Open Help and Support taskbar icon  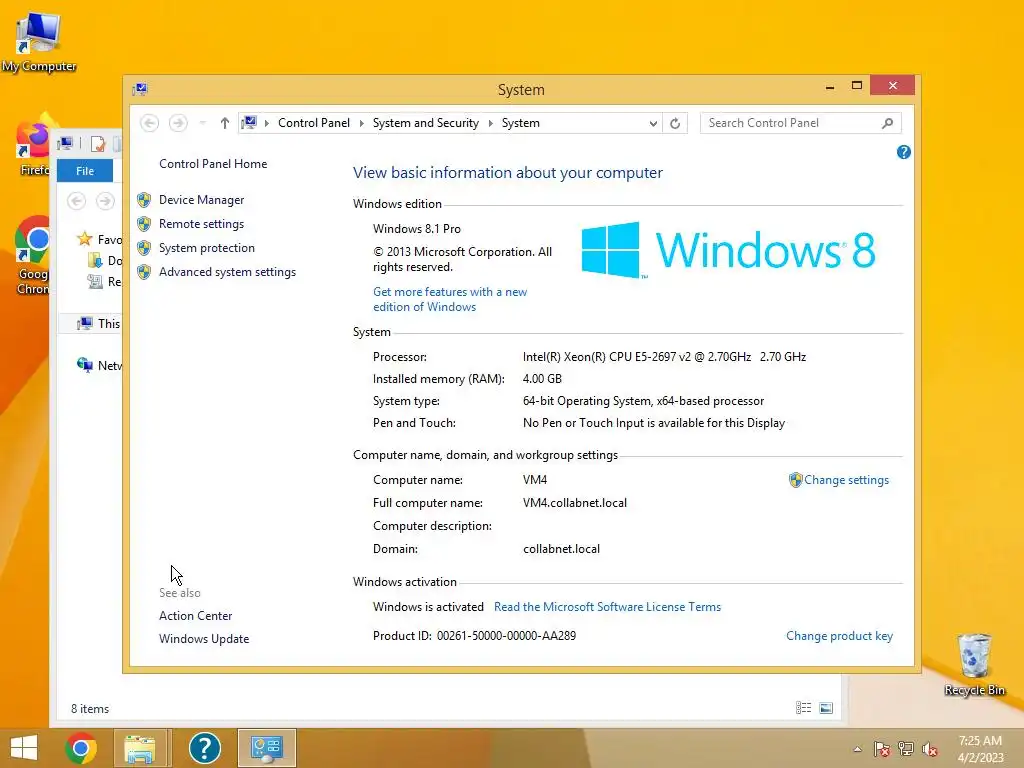pos(204,748)
